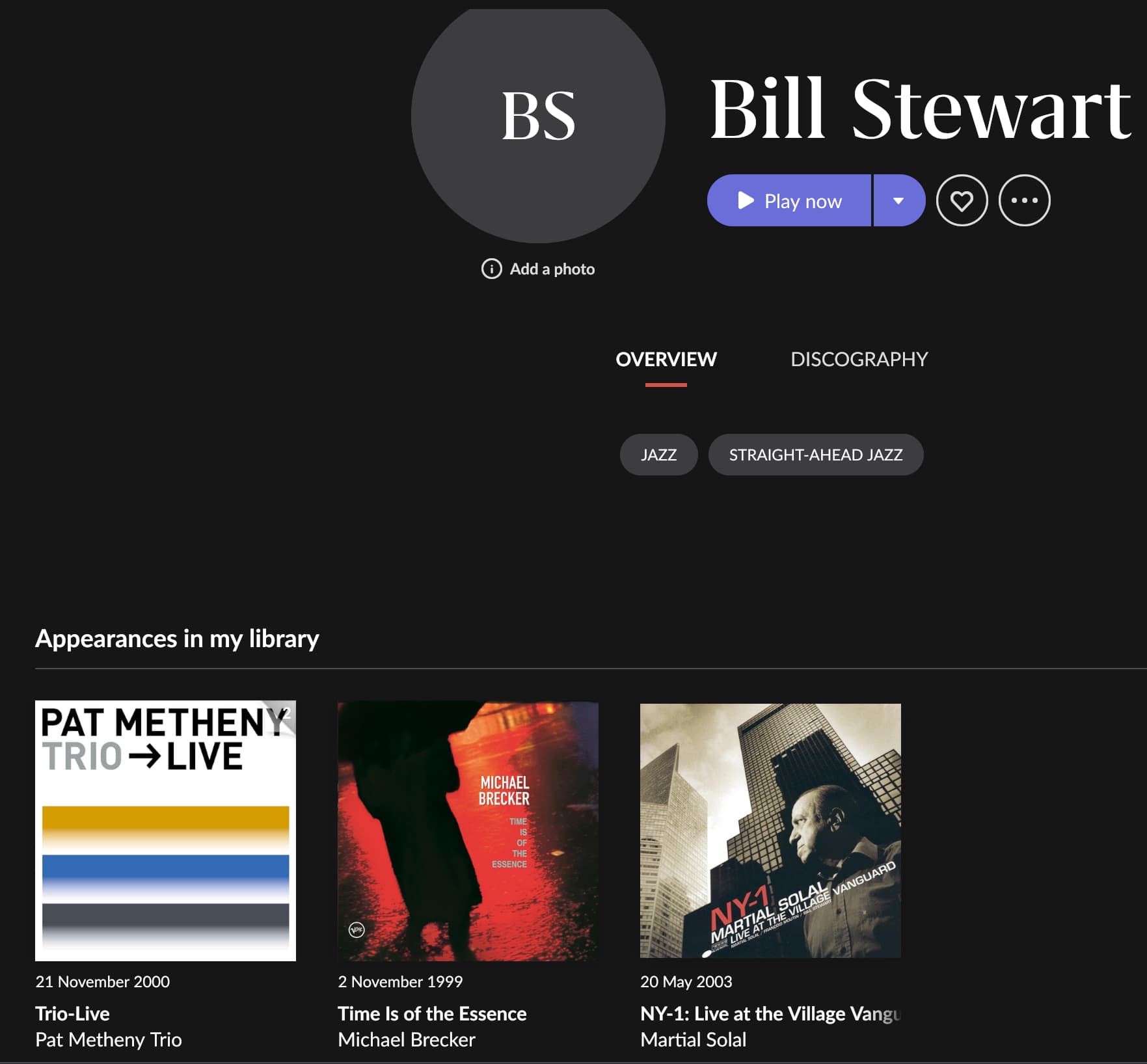Screen dimensions: 1147x1064
Task: Open the NY-1 Martial Solal album cover
Action: point(770,831)
